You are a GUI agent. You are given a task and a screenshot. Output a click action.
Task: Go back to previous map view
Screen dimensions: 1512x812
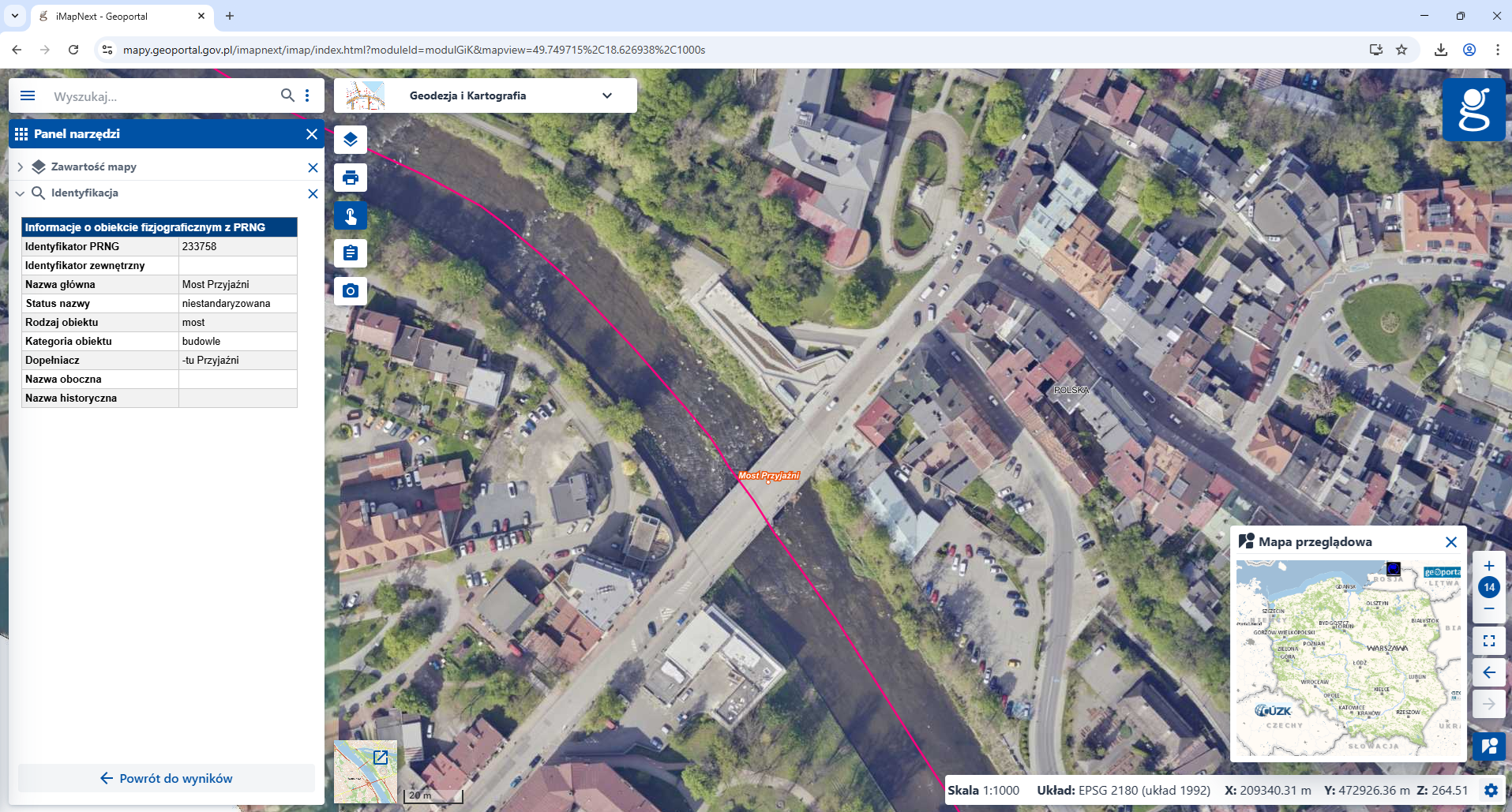click(x=1489, y=672)
